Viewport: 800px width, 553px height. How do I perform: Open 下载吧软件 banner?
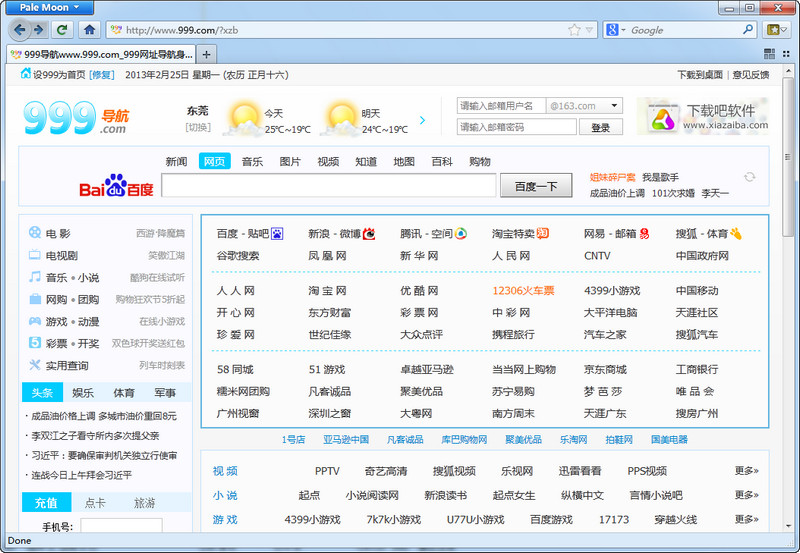click(703, 116)
